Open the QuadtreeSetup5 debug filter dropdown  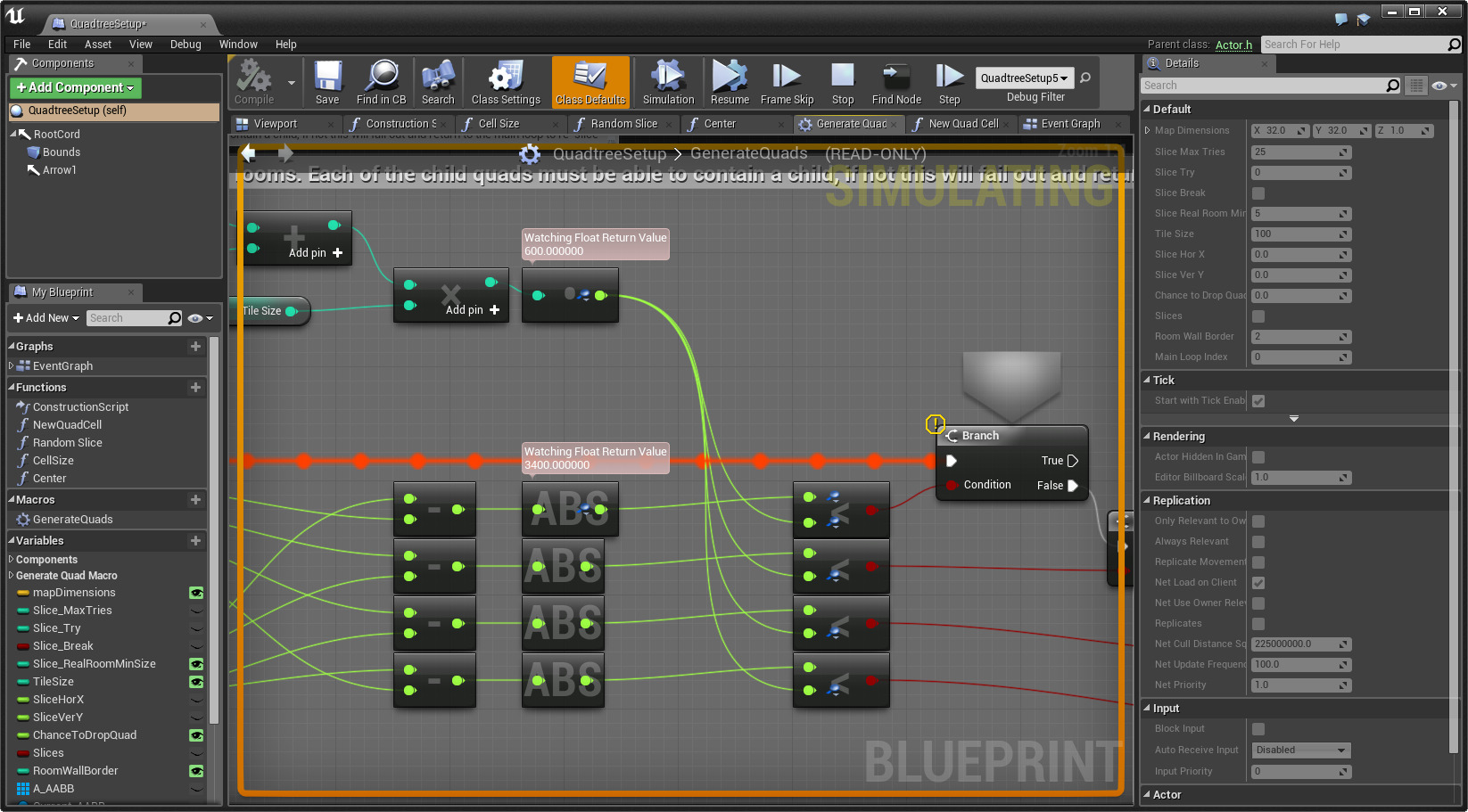(x=1024, y=78)
